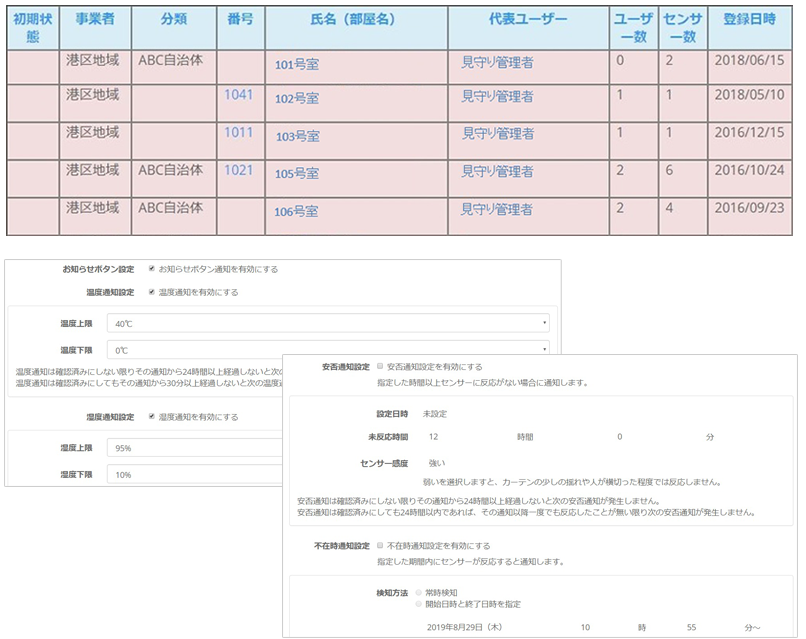The height and width of the screenshot is (639, 806).
Task: Toggle 湿度通知を有効にする checkbox
Action: [x=151, y=416]
